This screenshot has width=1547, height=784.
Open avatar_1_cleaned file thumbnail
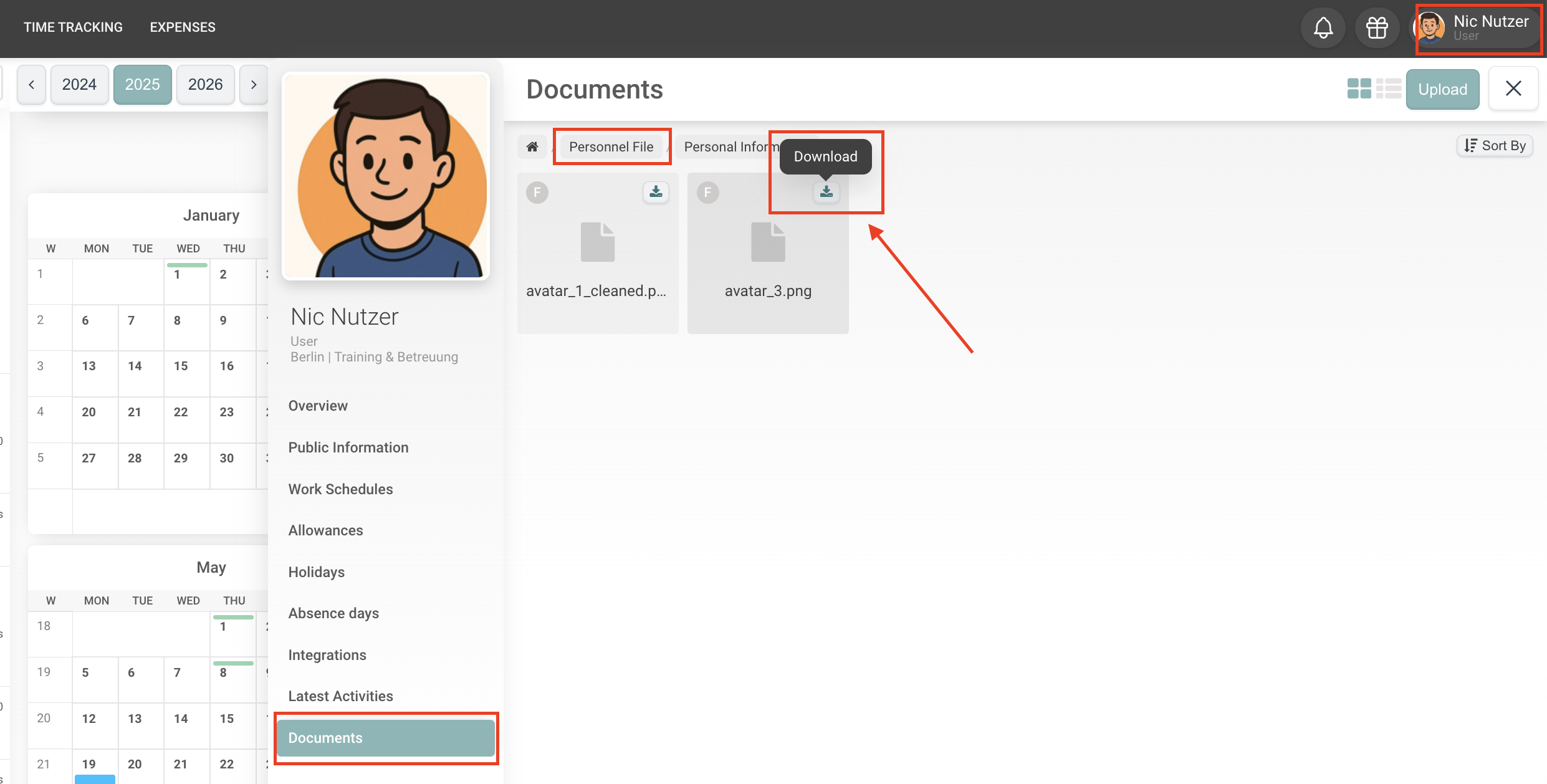(x=598, y=242)
